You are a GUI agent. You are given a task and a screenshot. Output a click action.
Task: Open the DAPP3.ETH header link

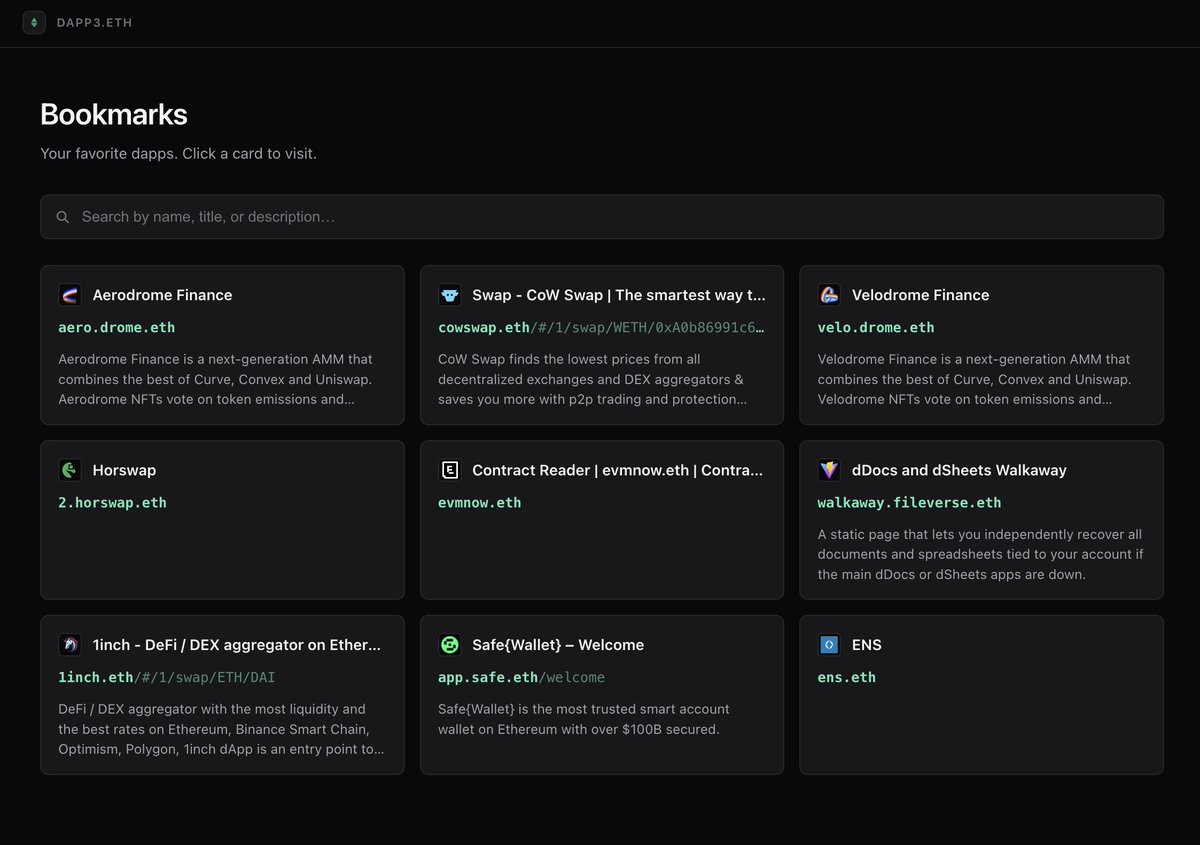point(94,22)
